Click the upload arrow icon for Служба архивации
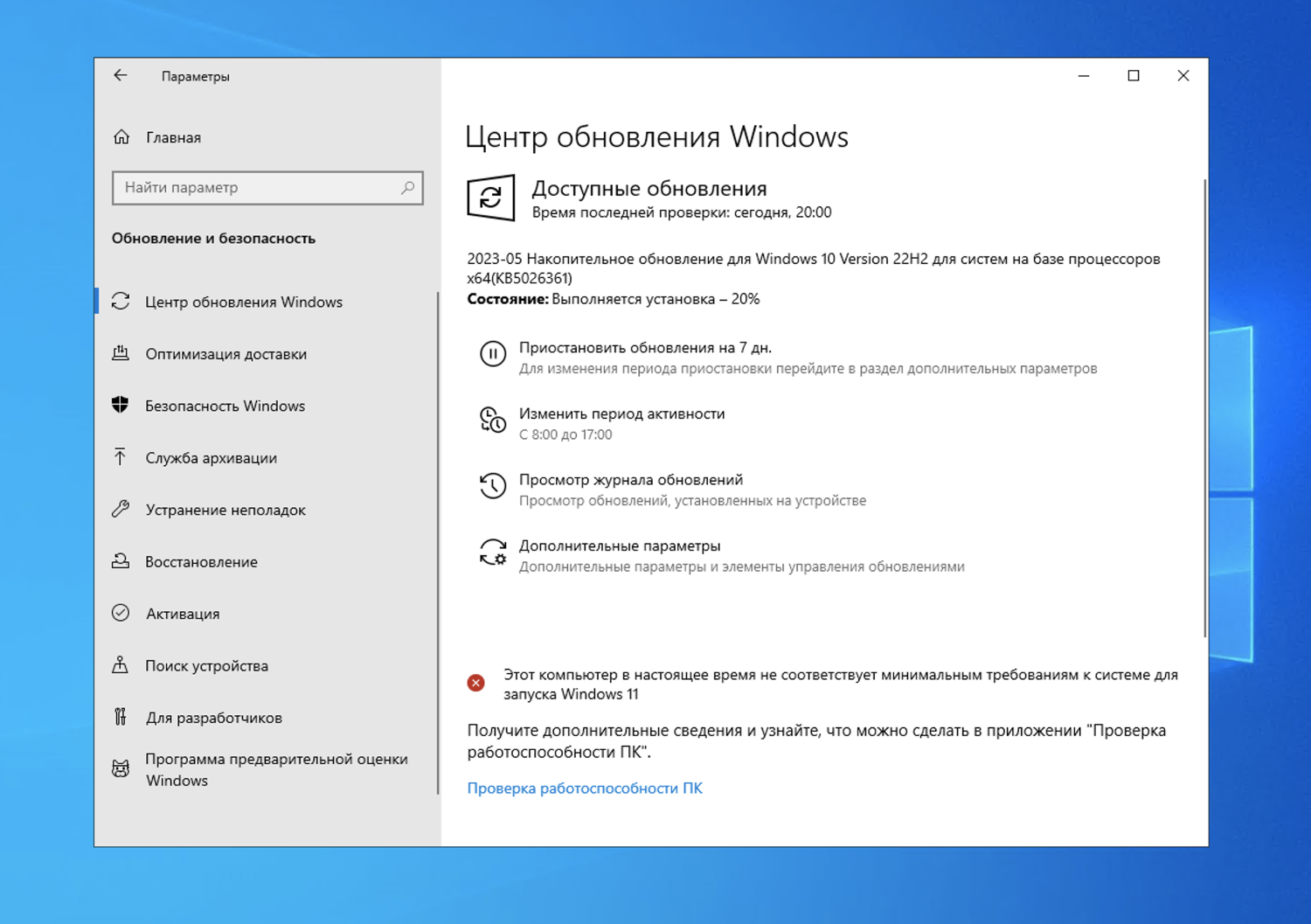The image size is (1311, 924). (x=121, y=457)
